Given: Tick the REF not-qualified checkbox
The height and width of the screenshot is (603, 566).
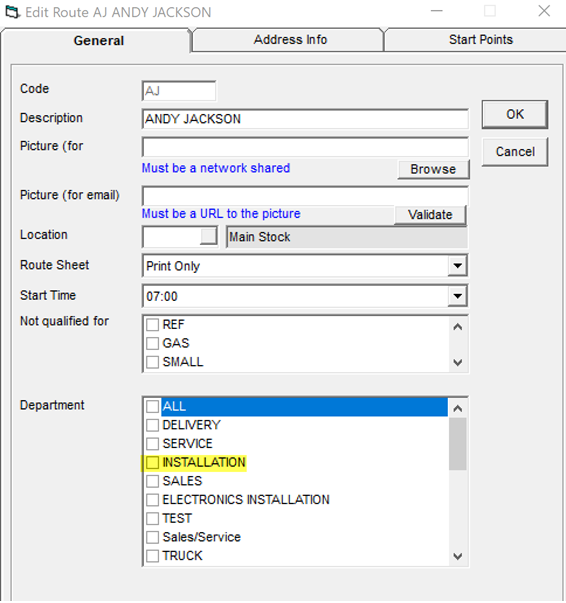Looking at the screenshot, I should point(153,325).
